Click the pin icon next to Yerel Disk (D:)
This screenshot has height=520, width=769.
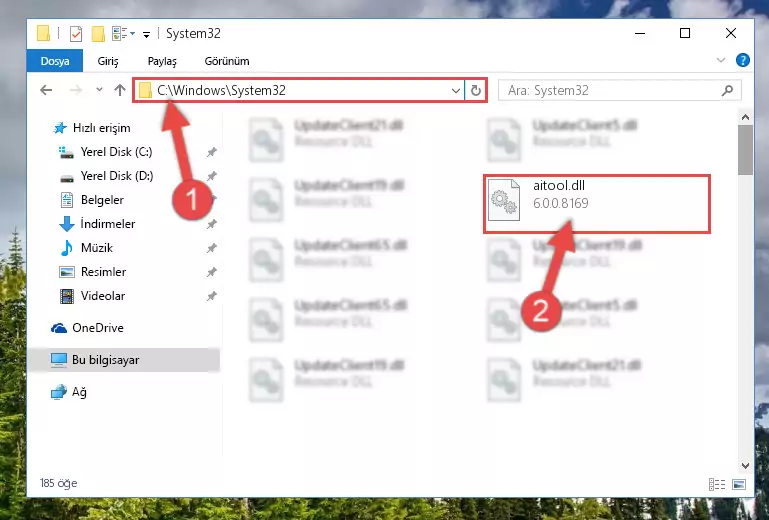point(211,176)
